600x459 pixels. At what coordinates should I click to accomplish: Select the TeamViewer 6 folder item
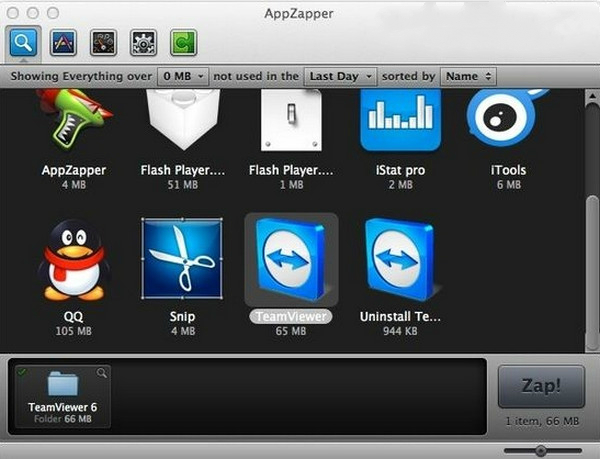63,396
